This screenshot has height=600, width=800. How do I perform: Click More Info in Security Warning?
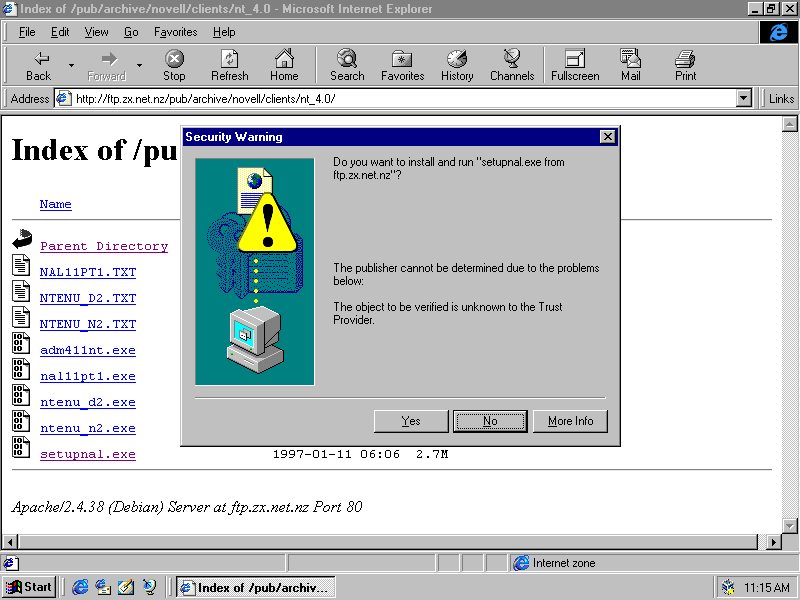pyautogui.click(x=570, y=421)
